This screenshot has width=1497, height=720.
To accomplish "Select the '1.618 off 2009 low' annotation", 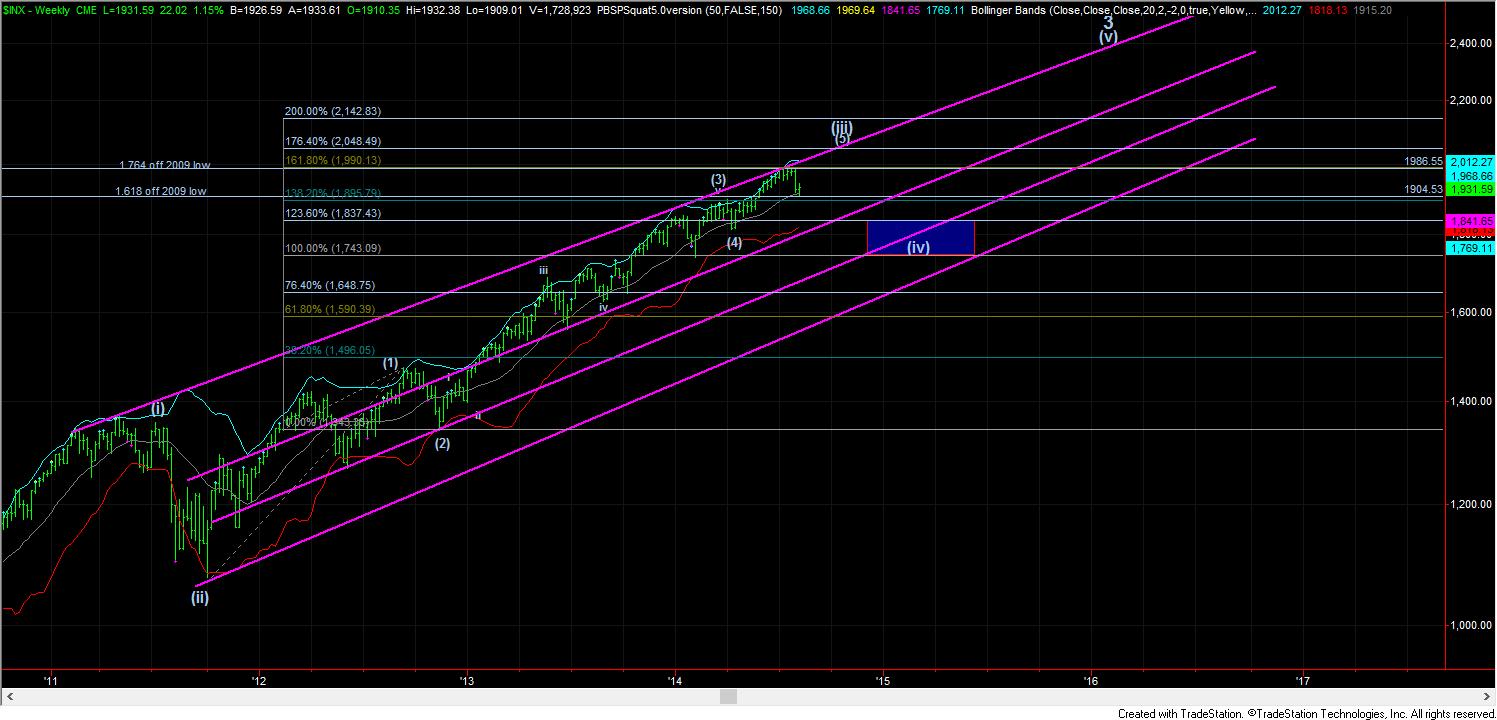I will pyautogui.click(x=161, y=190).
